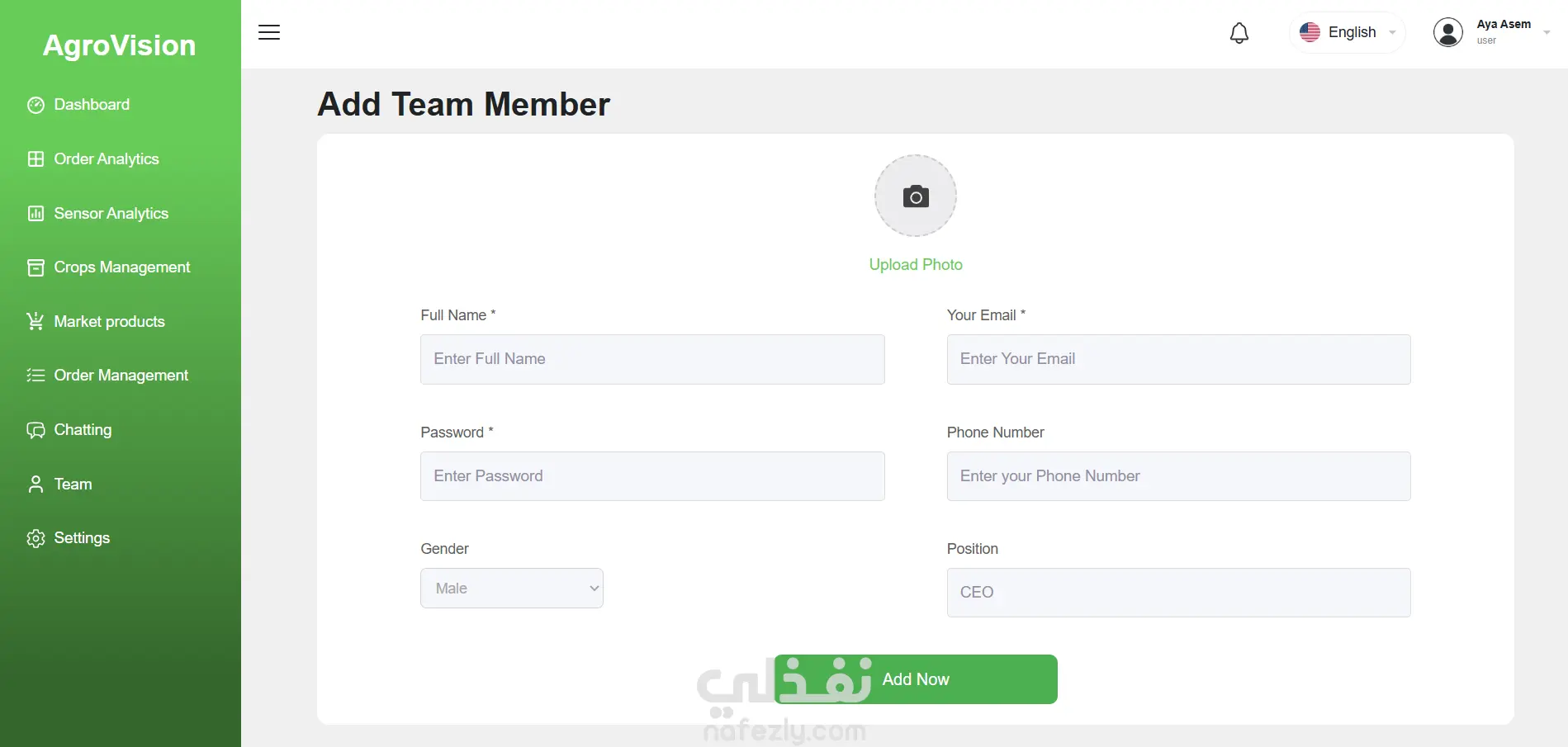Click the Market products cart icon

point(36,322)
